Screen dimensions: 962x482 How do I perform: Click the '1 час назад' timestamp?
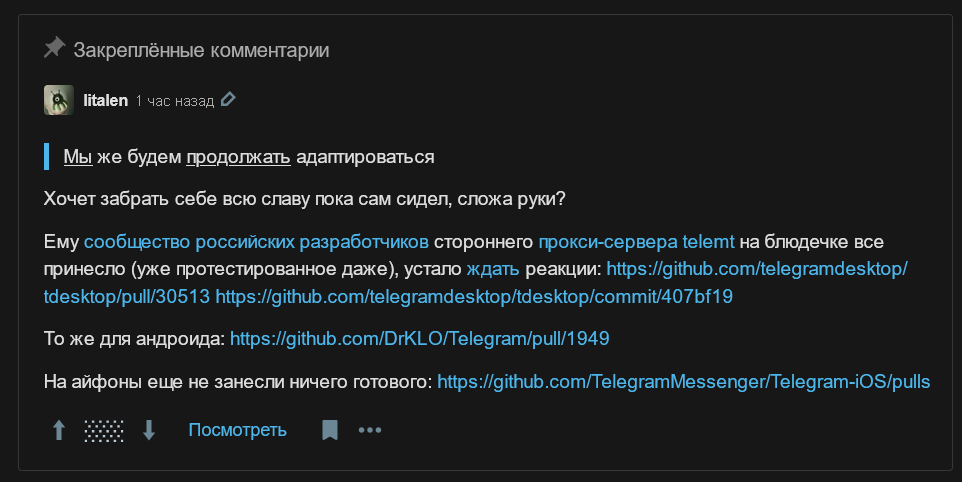(175, 101)
